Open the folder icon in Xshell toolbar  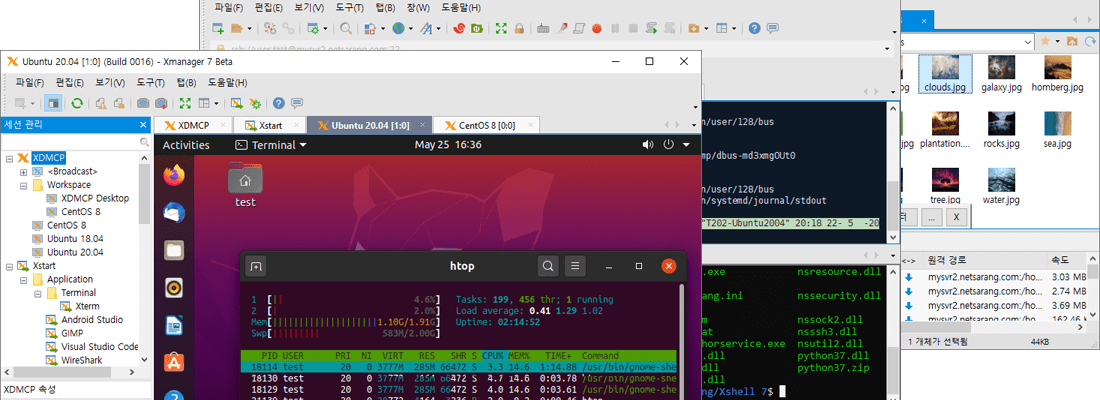click(237, 29)
